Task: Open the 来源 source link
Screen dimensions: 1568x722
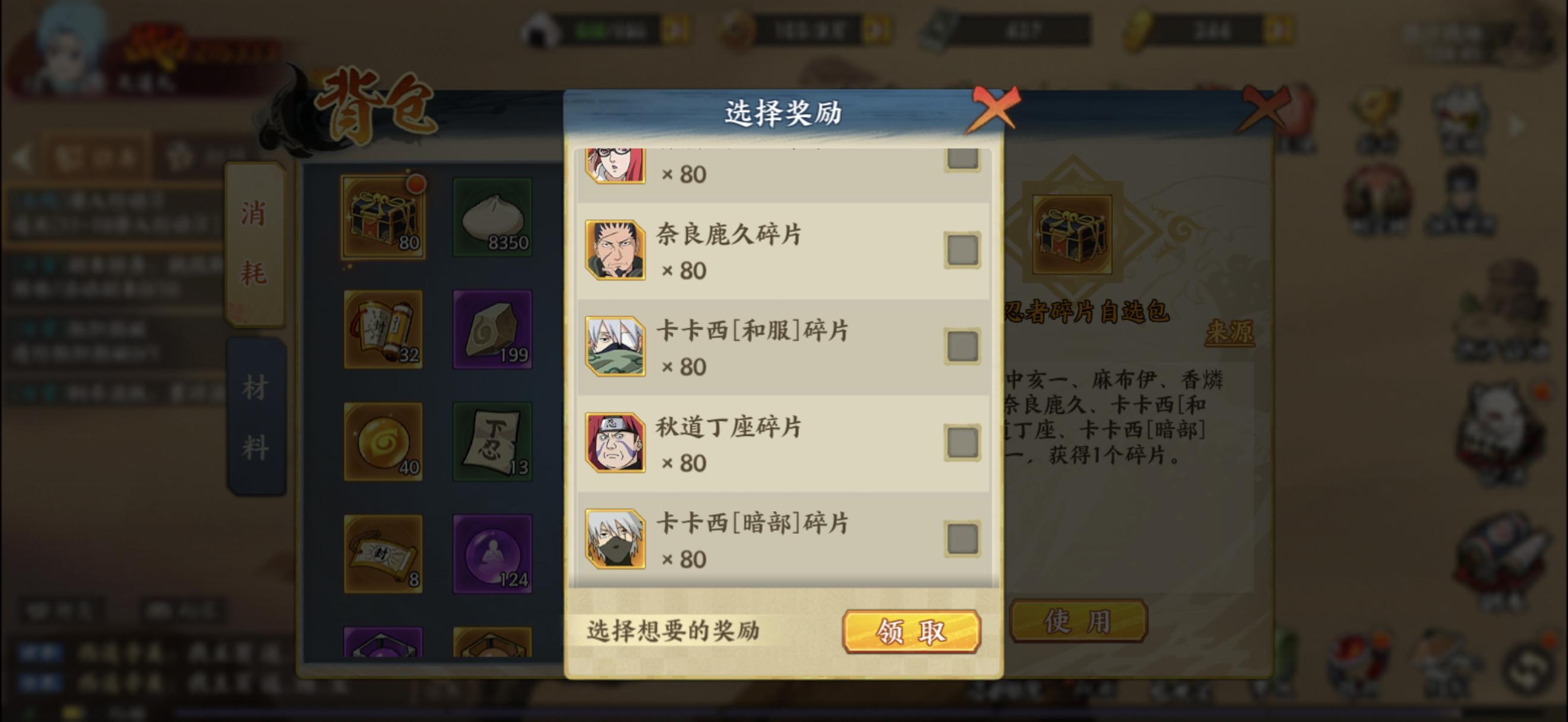Action: click(1229, 332)
